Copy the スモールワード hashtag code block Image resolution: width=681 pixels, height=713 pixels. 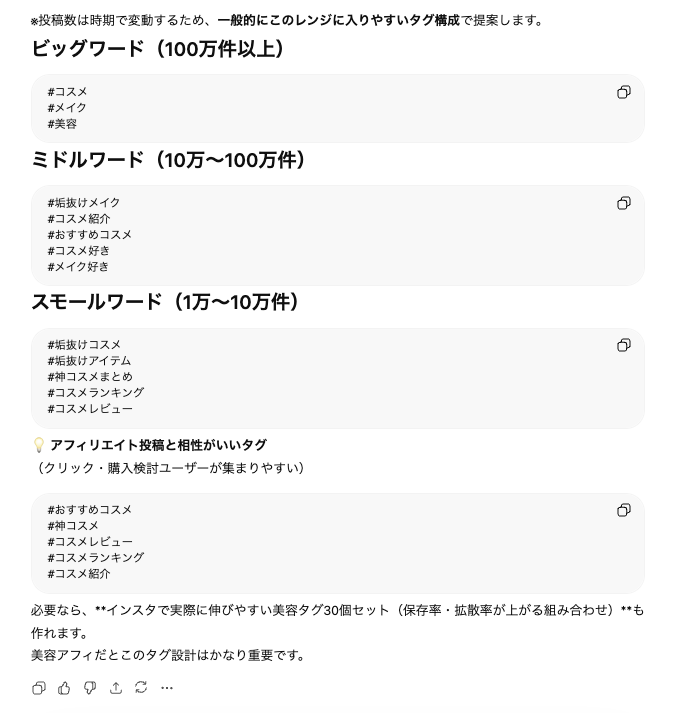[x=624, y=345]
